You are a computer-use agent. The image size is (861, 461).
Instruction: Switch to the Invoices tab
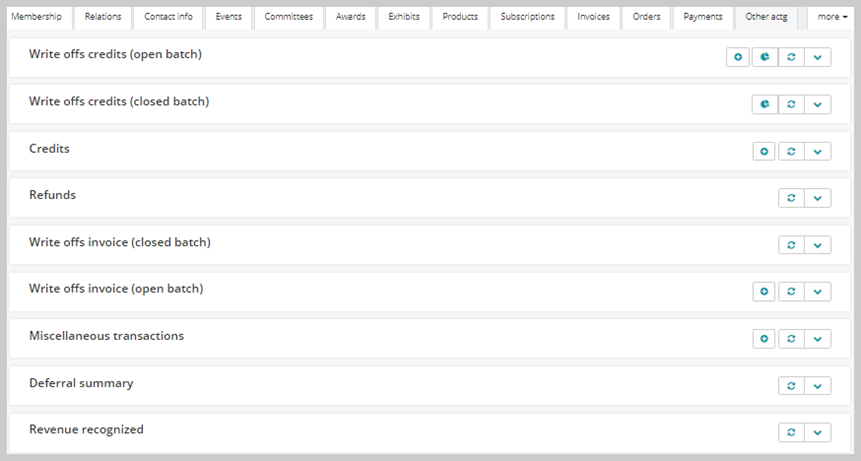pyautogui.click(x=593, y=17)
